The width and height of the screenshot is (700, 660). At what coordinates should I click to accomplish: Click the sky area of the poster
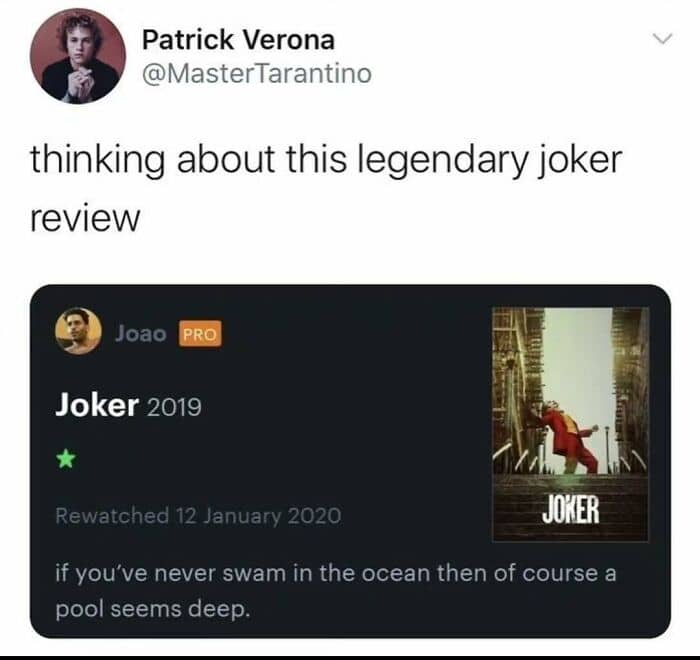click(578, 357)
